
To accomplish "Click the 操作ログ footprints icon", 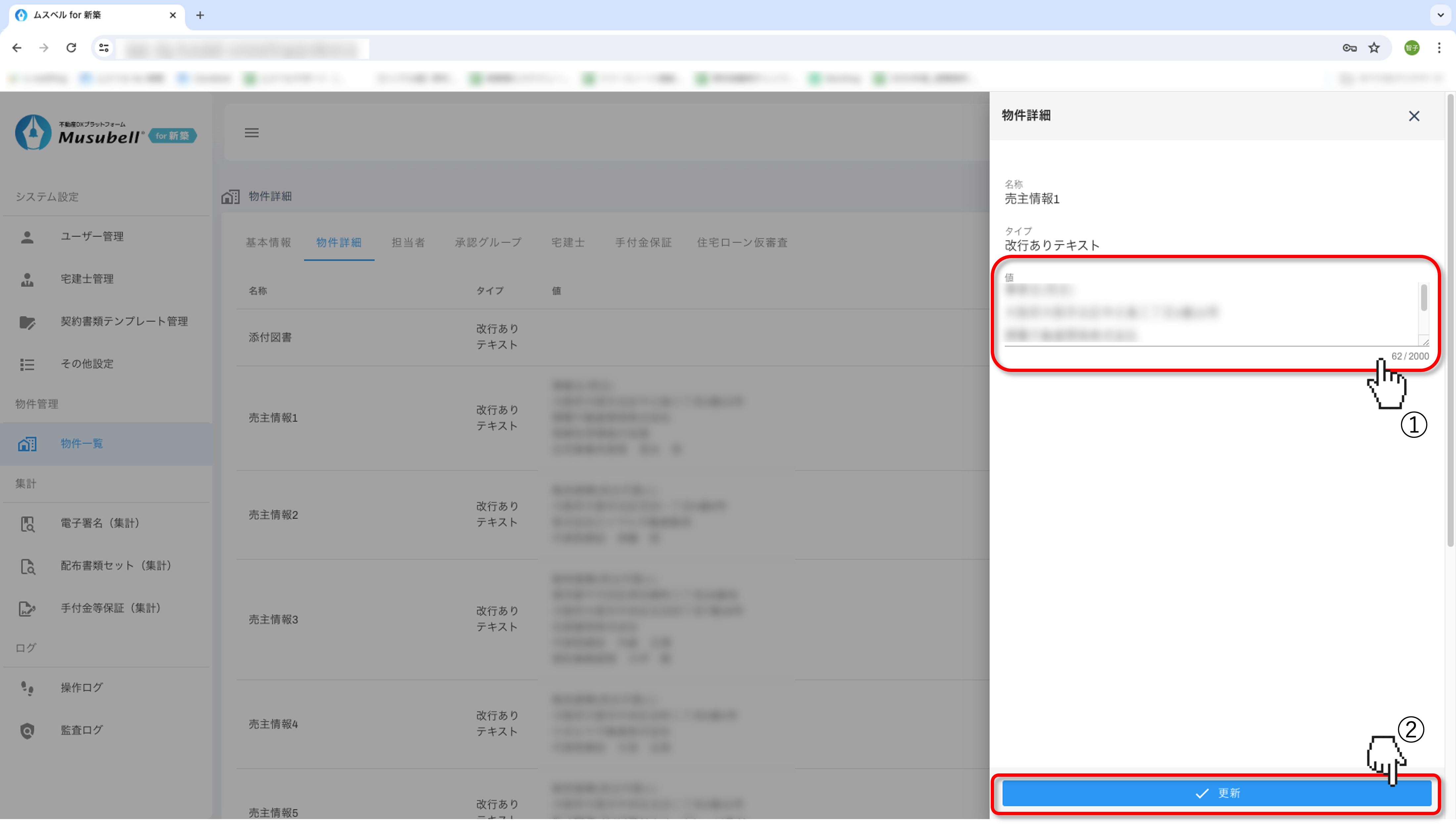I will pos(27,688).
